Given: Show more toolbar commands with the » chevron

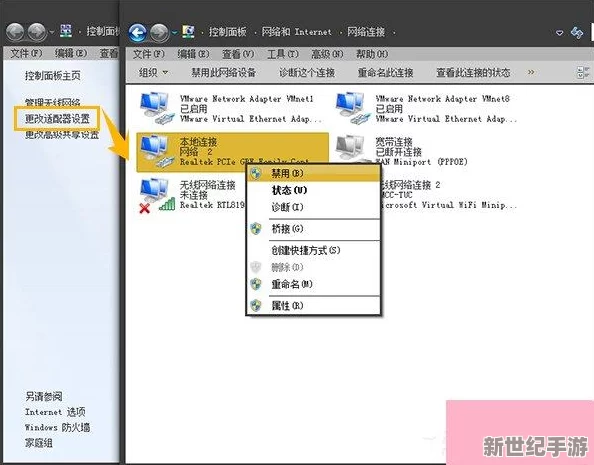Looking at the screenshot, I should [531, 72].
